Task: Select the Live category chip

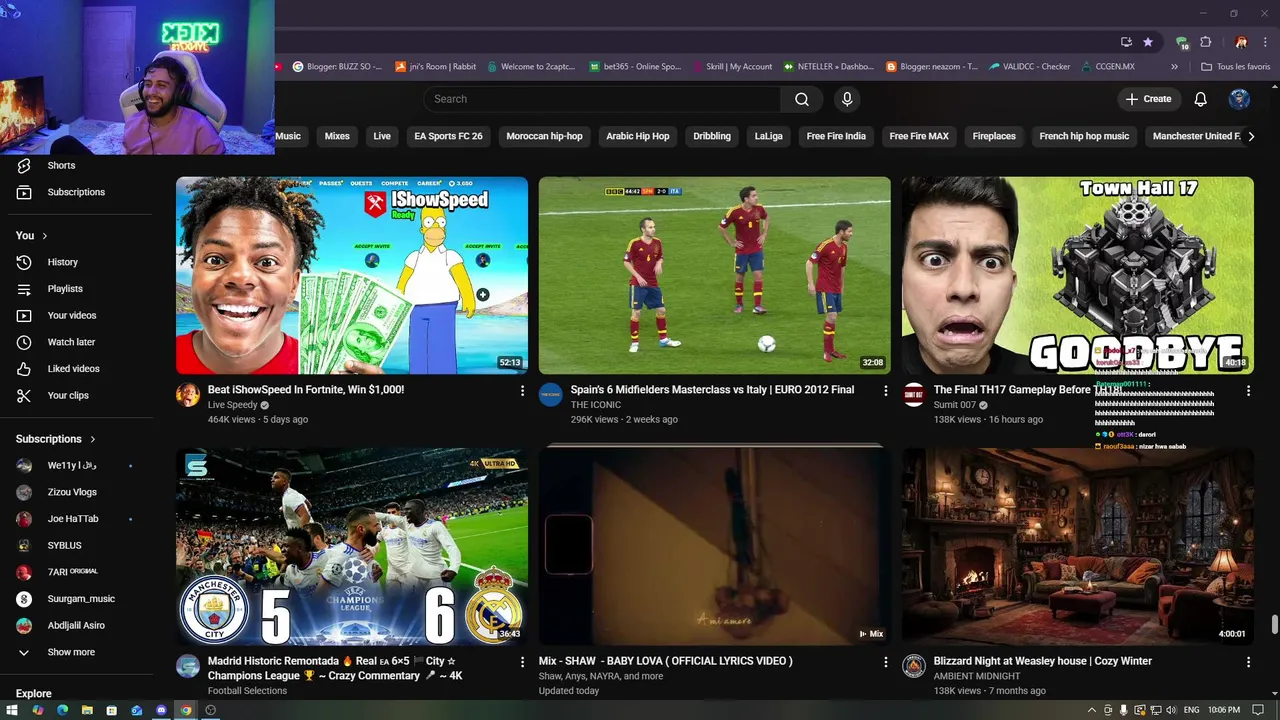Action: point(382,136)
